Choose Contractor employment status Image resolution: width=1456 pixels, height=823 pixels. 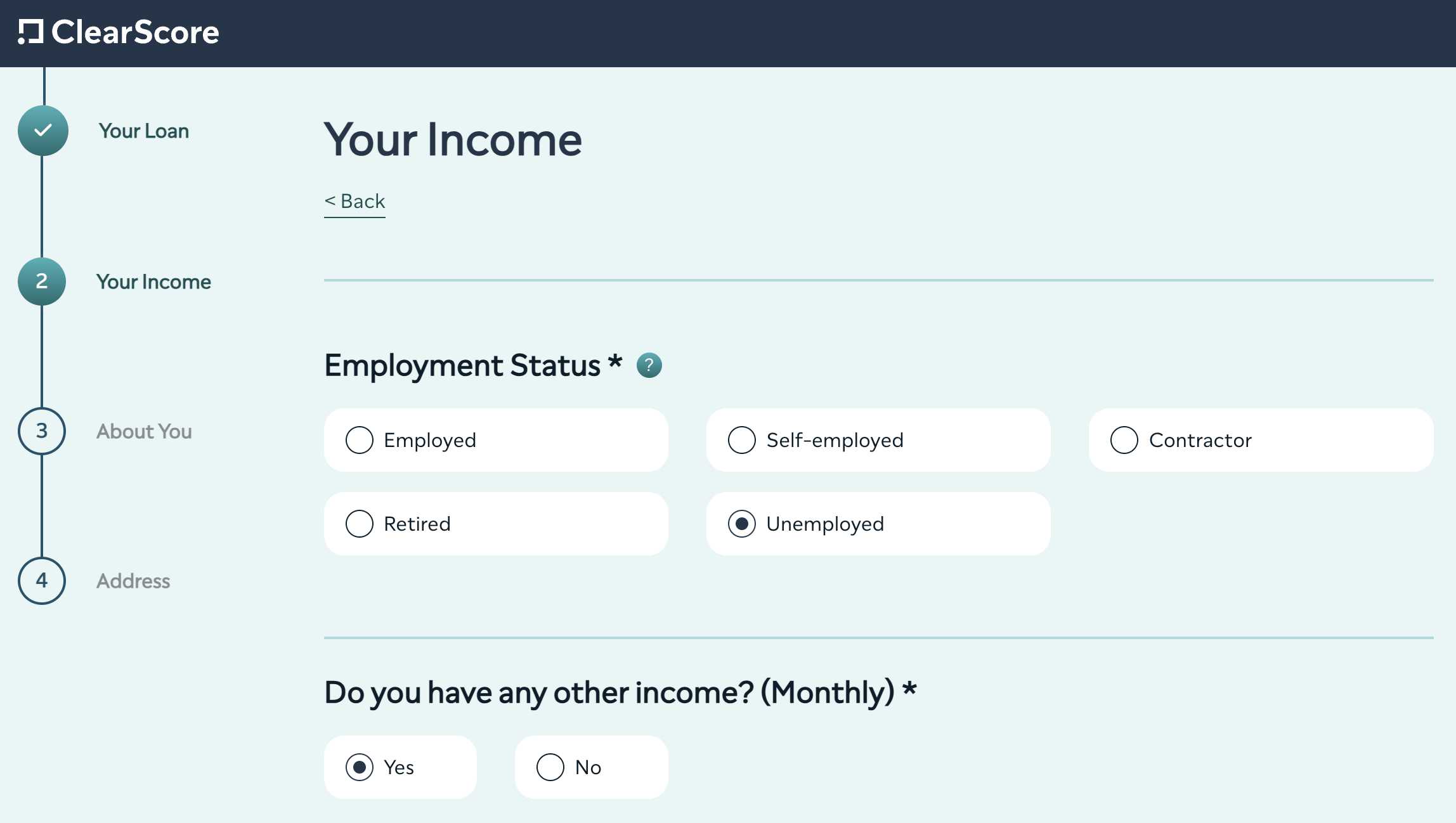(1261, 440)
